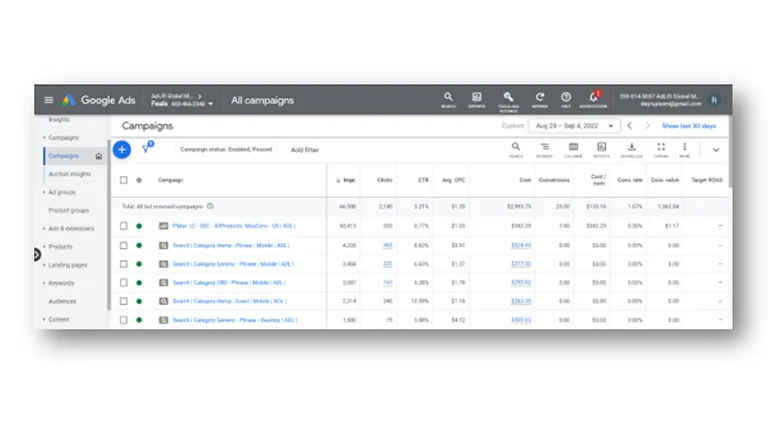The width and height of the screenshot is (768, 424).
Task: Click the home icon beside Campaigns
Action: 99,156
